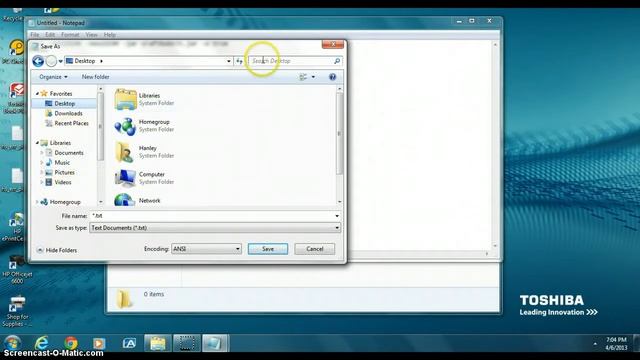Select the Hanley user folder icon

(x=125, y=152)
